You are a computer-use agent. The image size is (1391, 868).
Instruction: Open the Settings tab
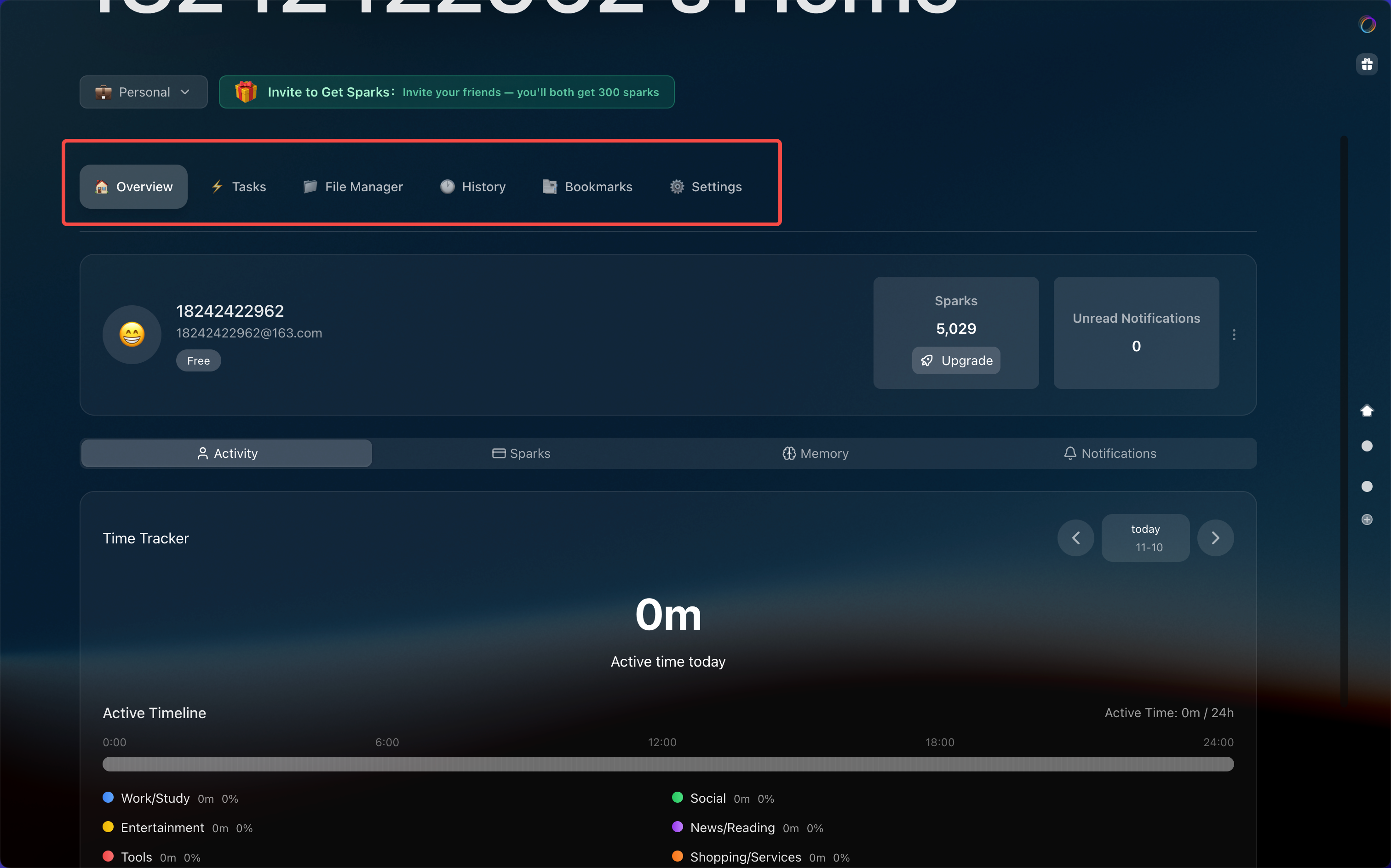click(x=706, y=187)
